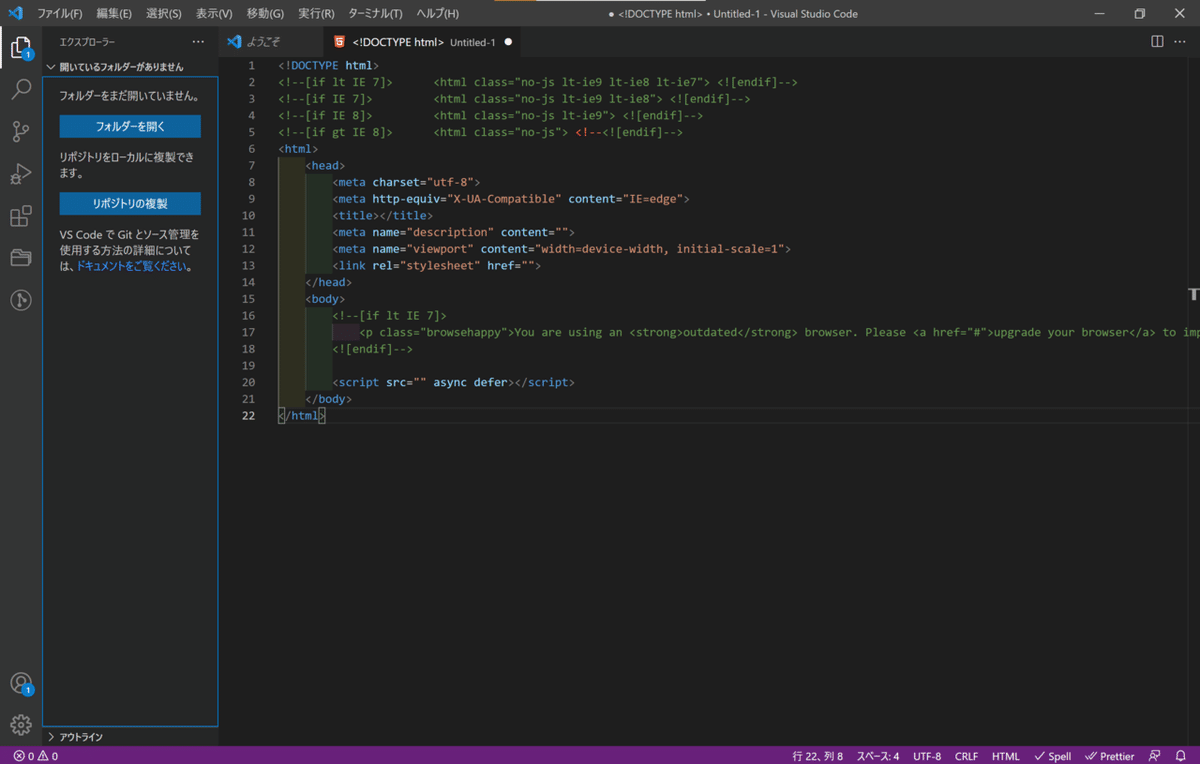Click the <script src="" async defer> line

[x=454, y=382]
